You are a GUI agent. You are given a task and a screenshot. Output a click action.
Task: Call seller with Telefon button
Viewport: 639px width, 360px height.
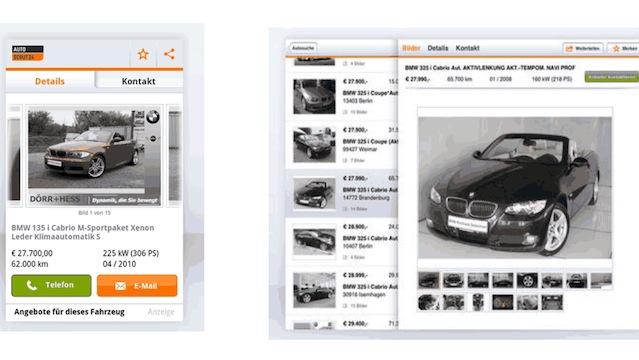(x=51, y=285)
